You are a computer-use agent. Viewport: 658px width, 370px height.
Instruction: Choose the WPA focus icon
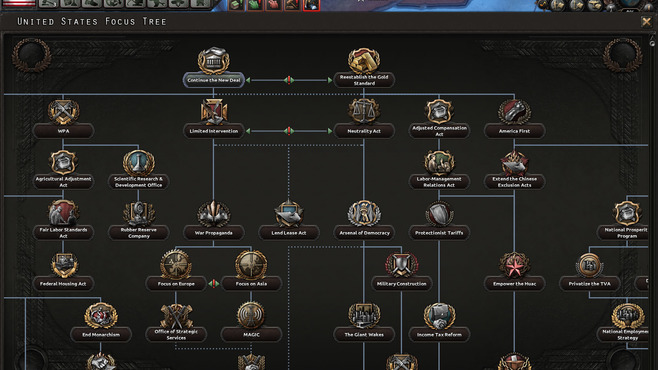[63, 112]
